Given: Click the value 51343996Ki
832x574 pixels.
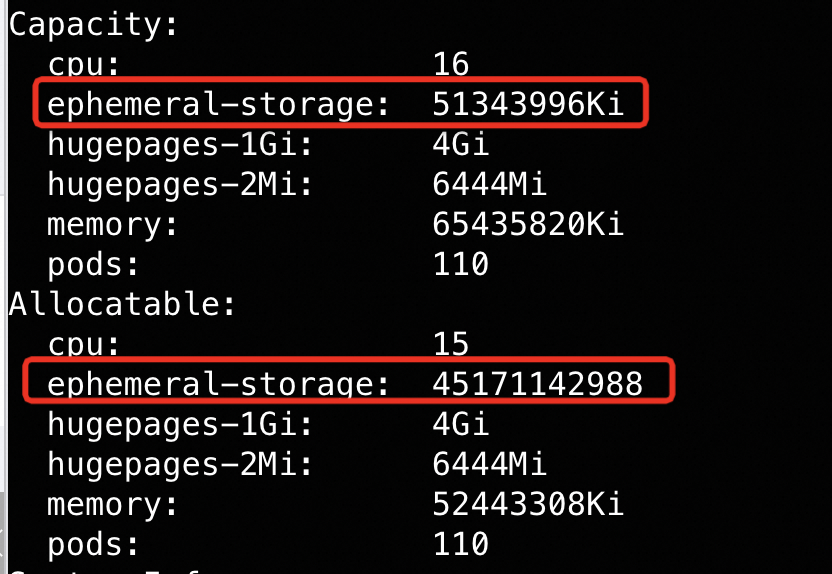Looking at the screenshot, I should [x=528, y=104].
